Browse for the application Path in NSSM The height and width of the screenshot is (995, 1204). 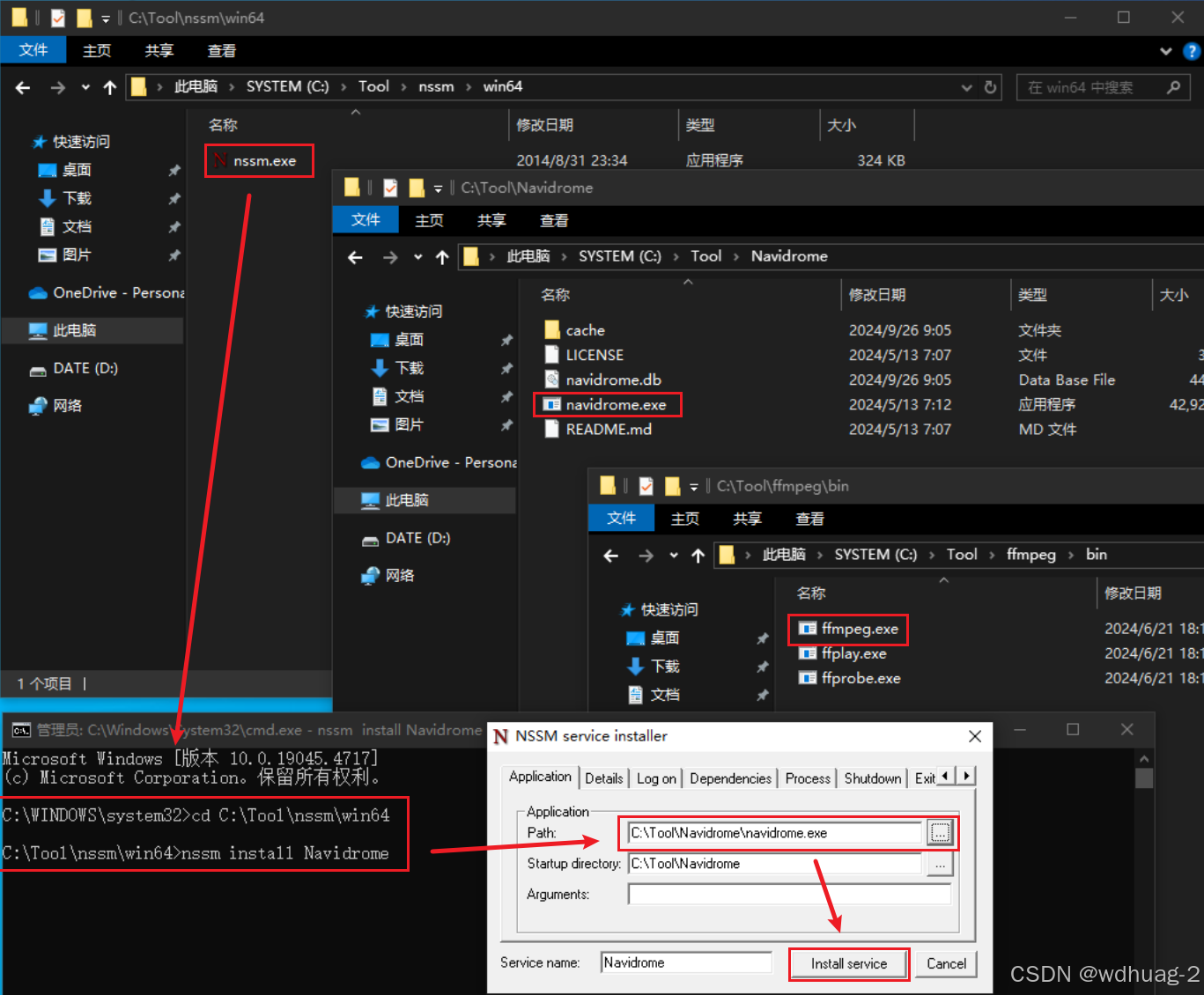[x=940, y=833]
